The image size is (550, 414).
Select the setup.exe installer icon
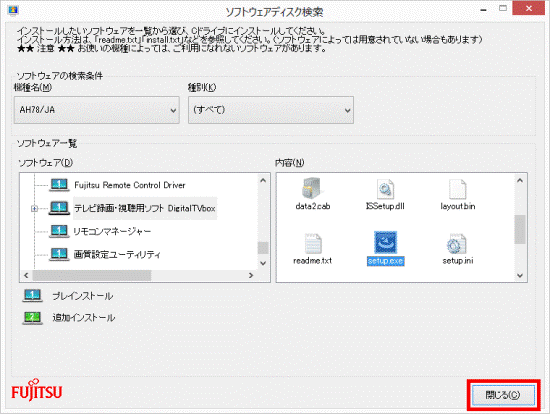[x=385, y=243]
